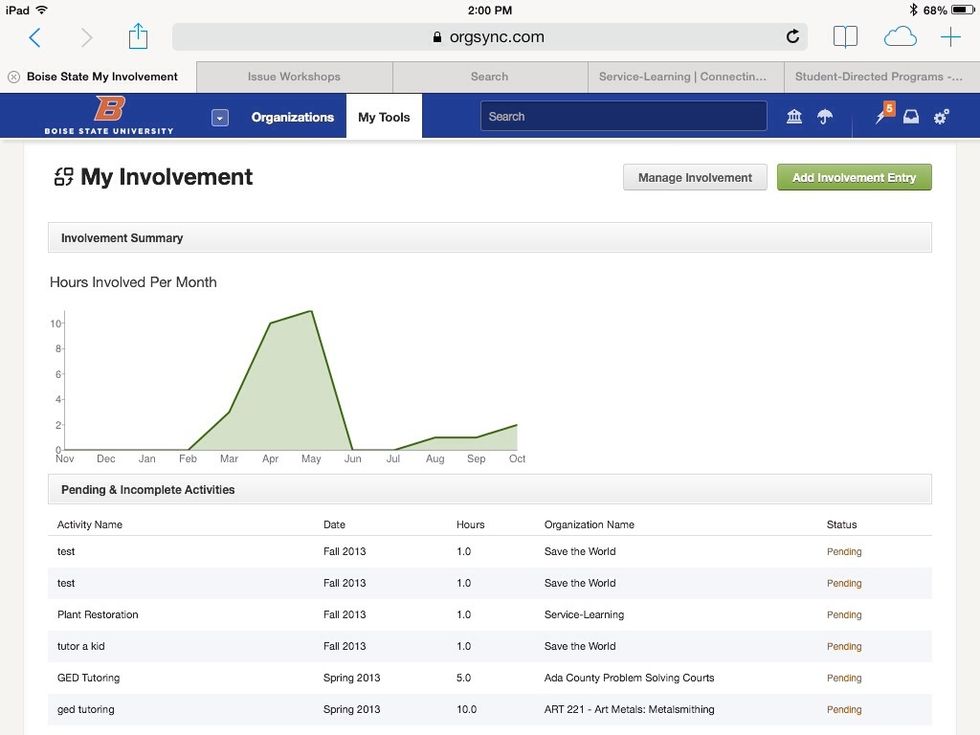The height and width of the screenshot is (735, 980).
Task: Click inside the navbar Search field
Action: point(622,116)
